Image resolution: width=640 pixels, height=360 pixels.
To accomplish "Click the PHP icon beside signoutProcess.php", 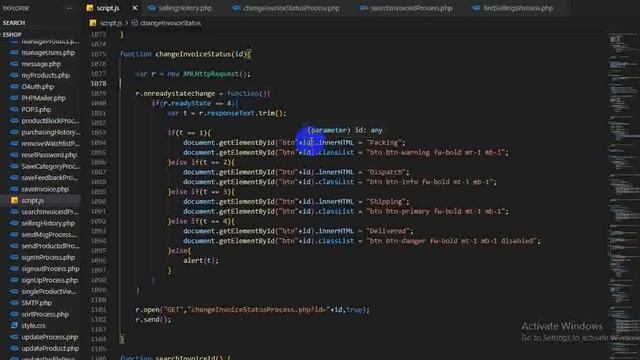I will tap(14, 269).
